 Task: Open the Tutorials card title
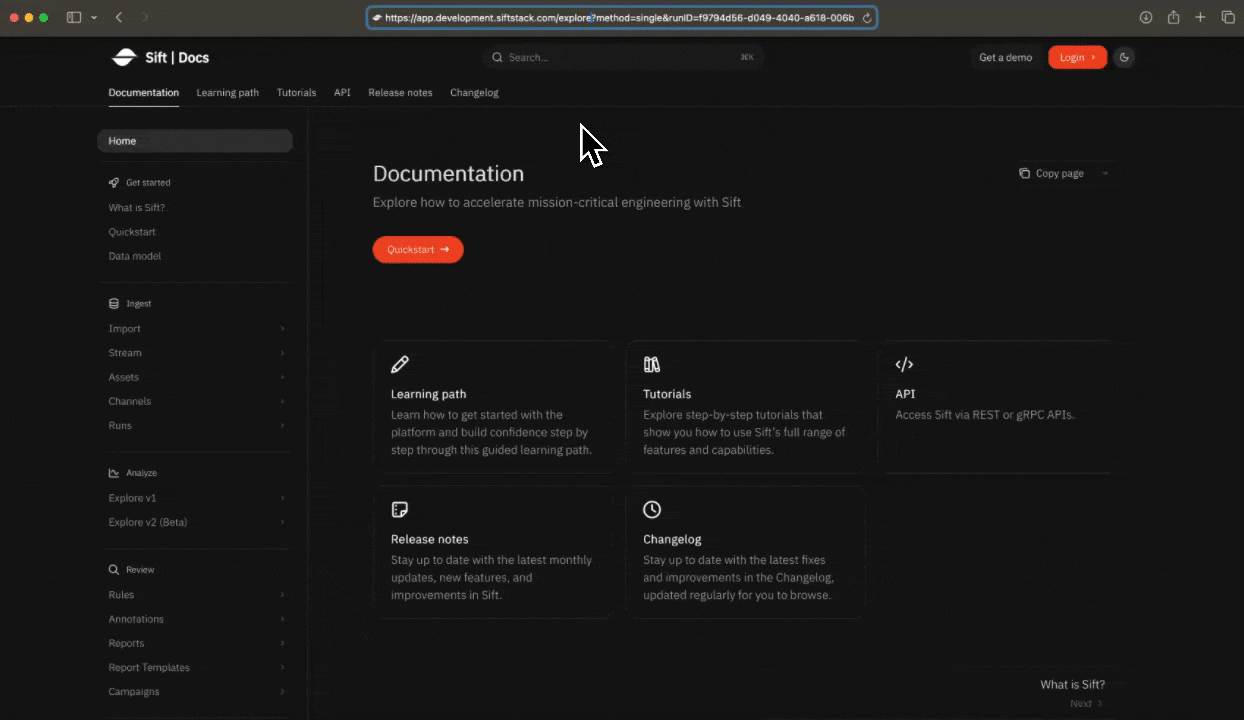[x=667, y=394]
